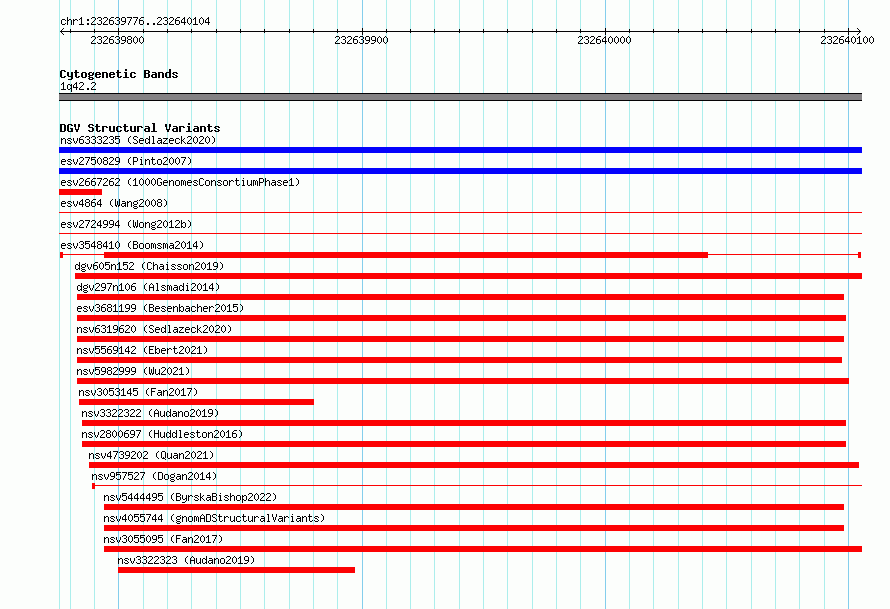
Task: Select the esv4864 (Wang2008) label
Action: [x=114, y=203]
